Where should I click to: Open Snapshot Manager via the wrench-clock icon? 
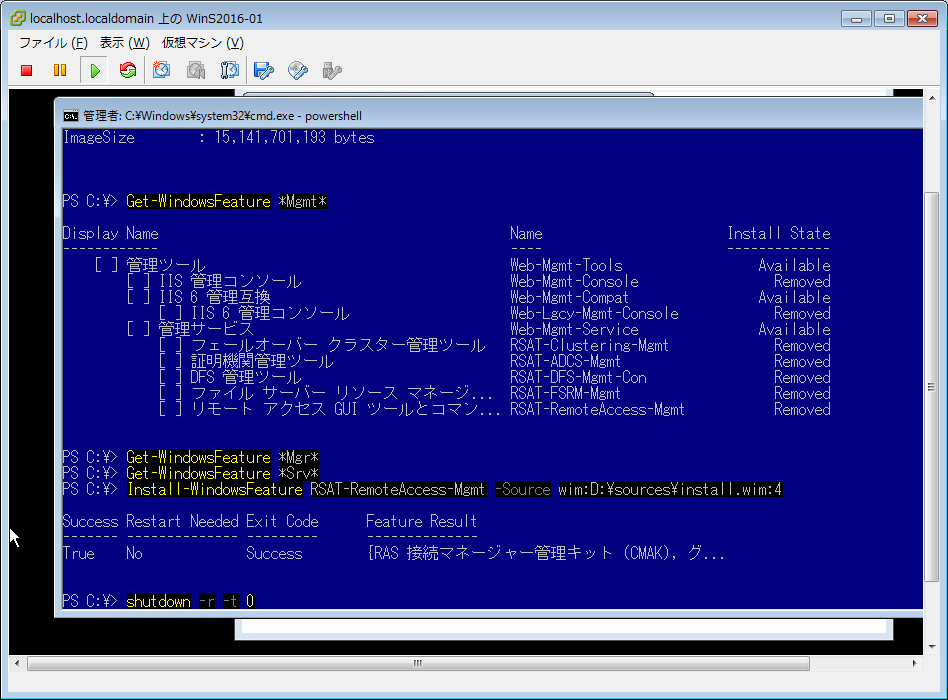tap(229, 70)
